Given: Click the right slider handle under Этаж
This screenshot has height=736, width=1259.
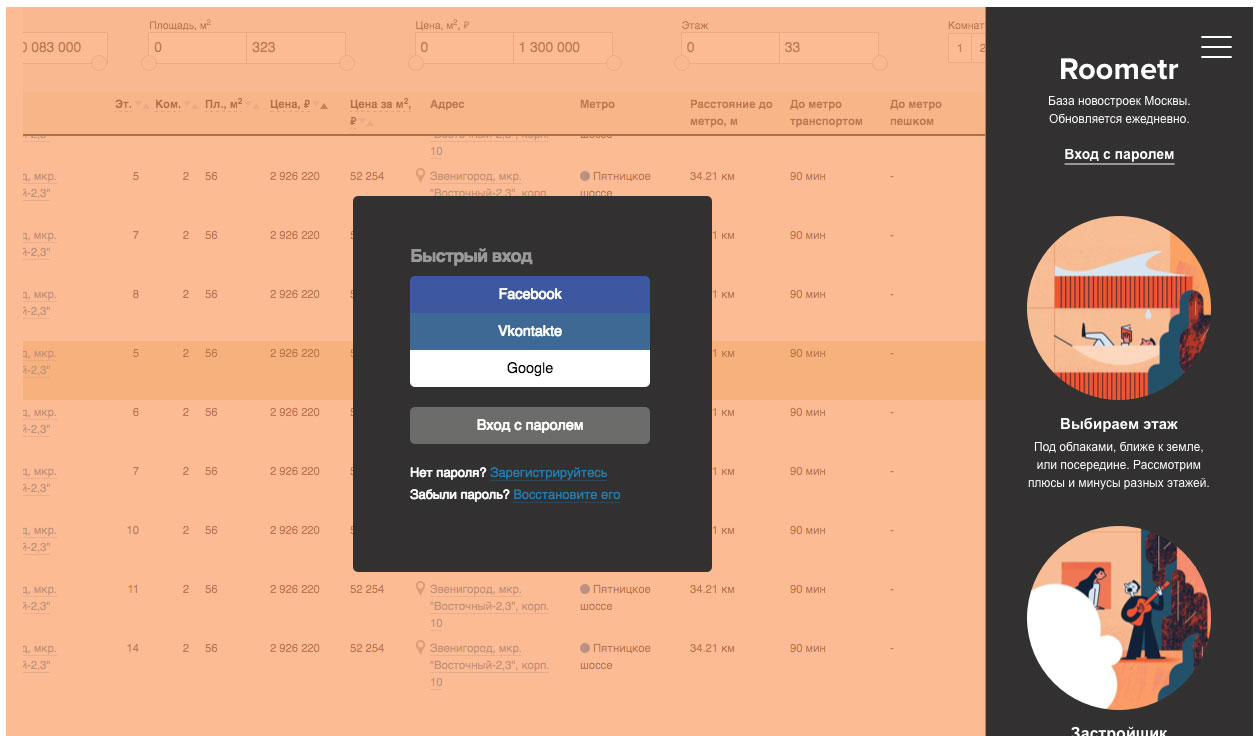Looking at the screenshot, I should pos(879,63).
